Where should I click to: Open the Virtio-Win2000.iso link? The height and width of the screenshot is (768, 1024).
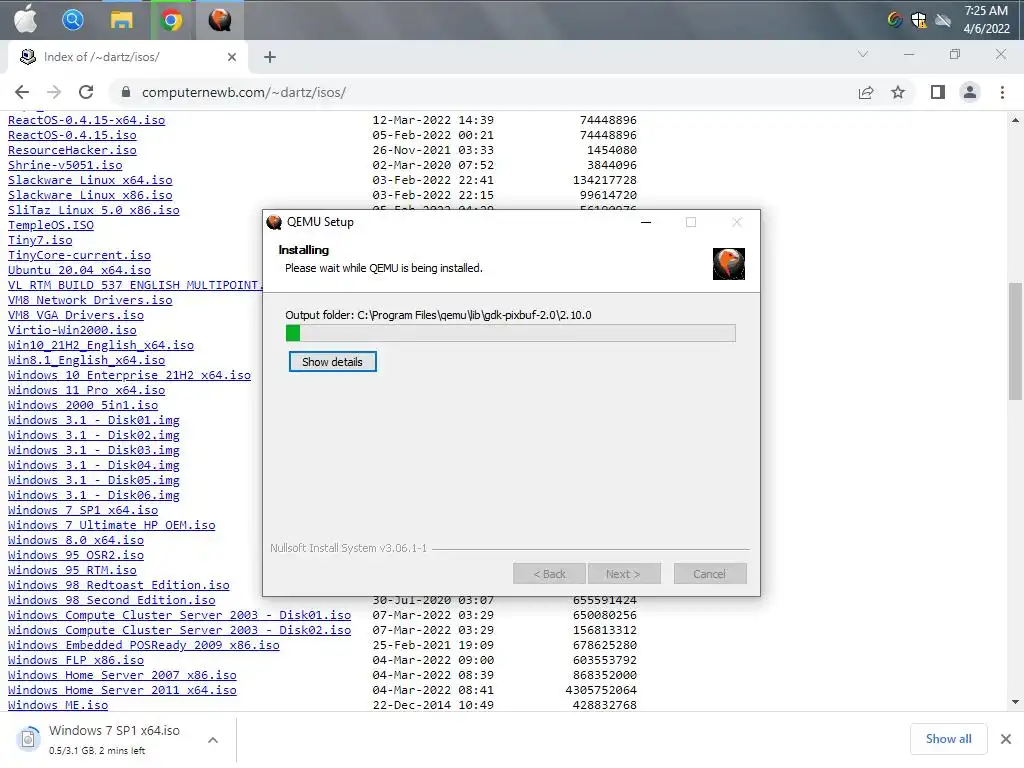tap(72, 330)
